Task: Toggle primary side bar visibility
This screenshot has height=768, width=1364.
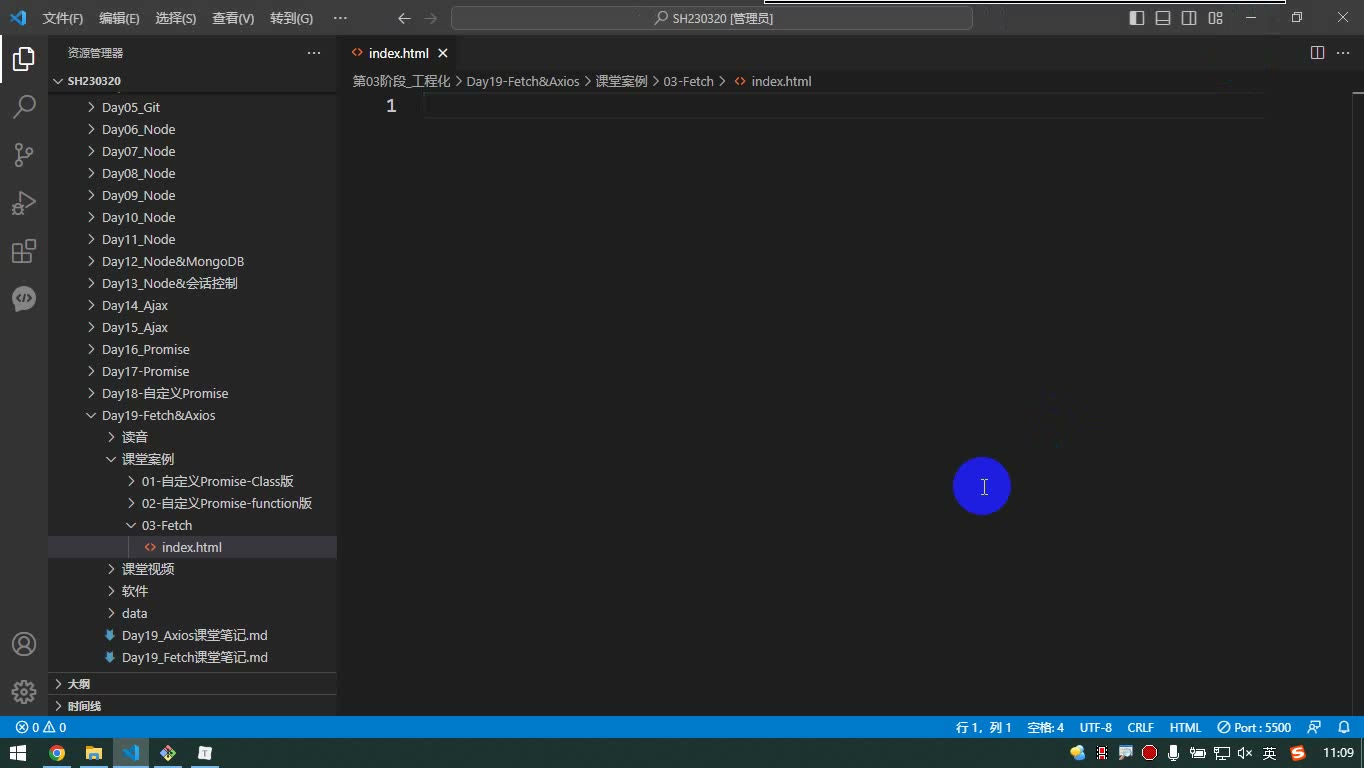Action: click(x=1137, y=18)
